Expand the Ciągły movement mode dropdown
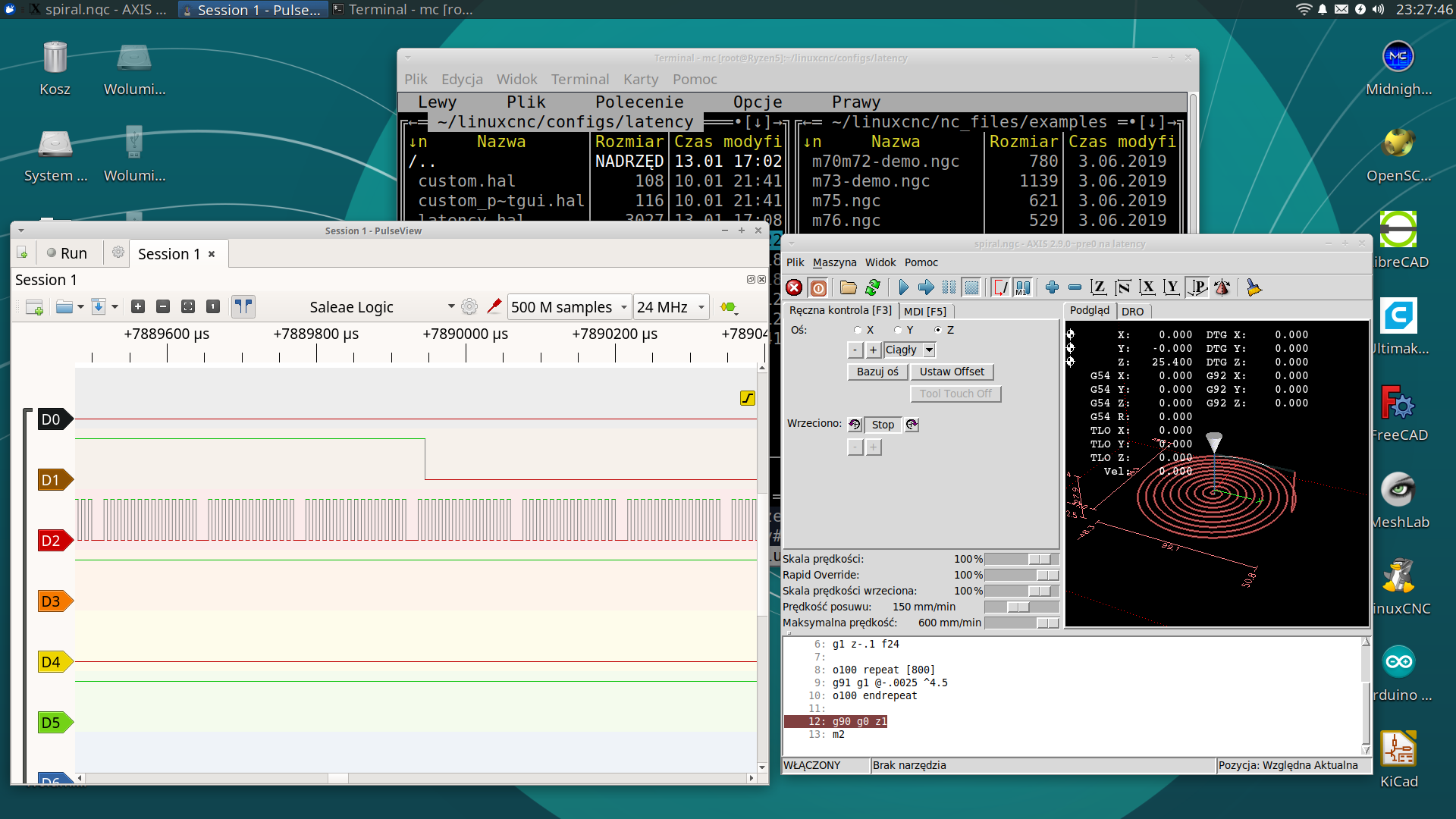 [929, 350]
